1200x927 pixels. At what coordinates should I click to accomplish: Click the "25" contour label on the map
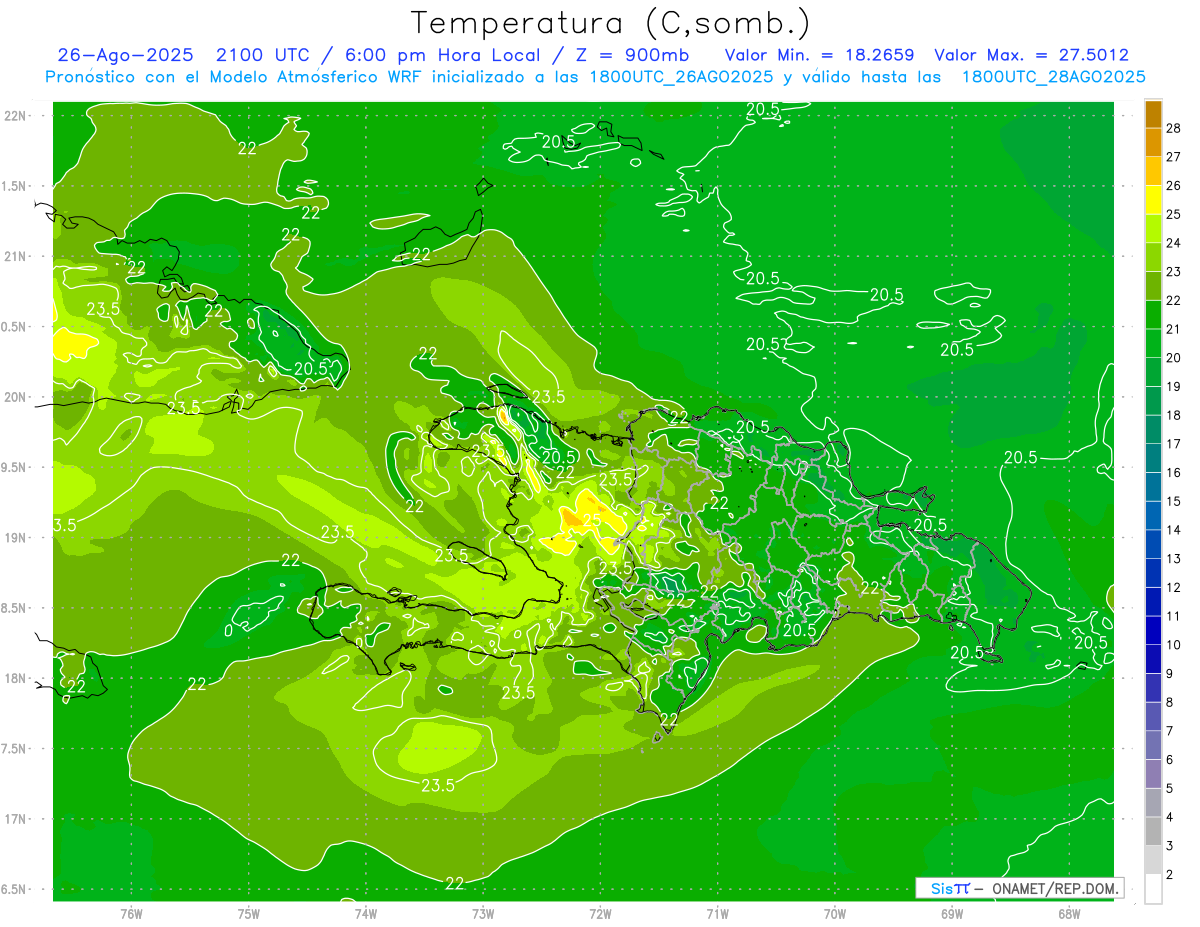[591, 519]
